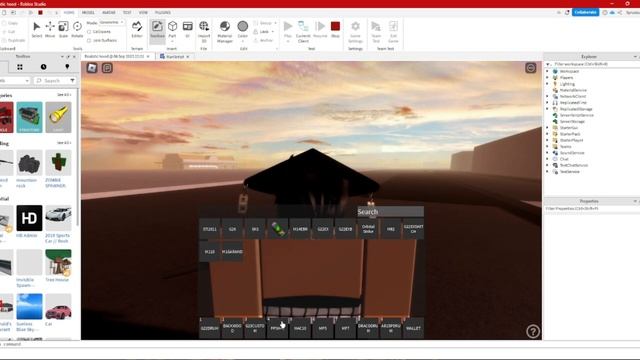This screenshot has width=640, height=360.
Task: Open the Material Manager
Action: (224, 31)
